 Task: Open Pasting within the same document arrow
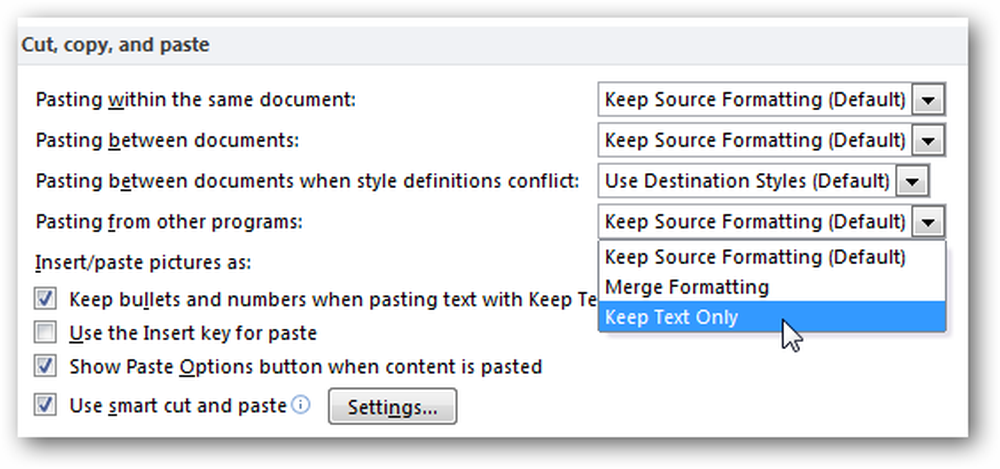pyautogui.click(x=929, y=100)
